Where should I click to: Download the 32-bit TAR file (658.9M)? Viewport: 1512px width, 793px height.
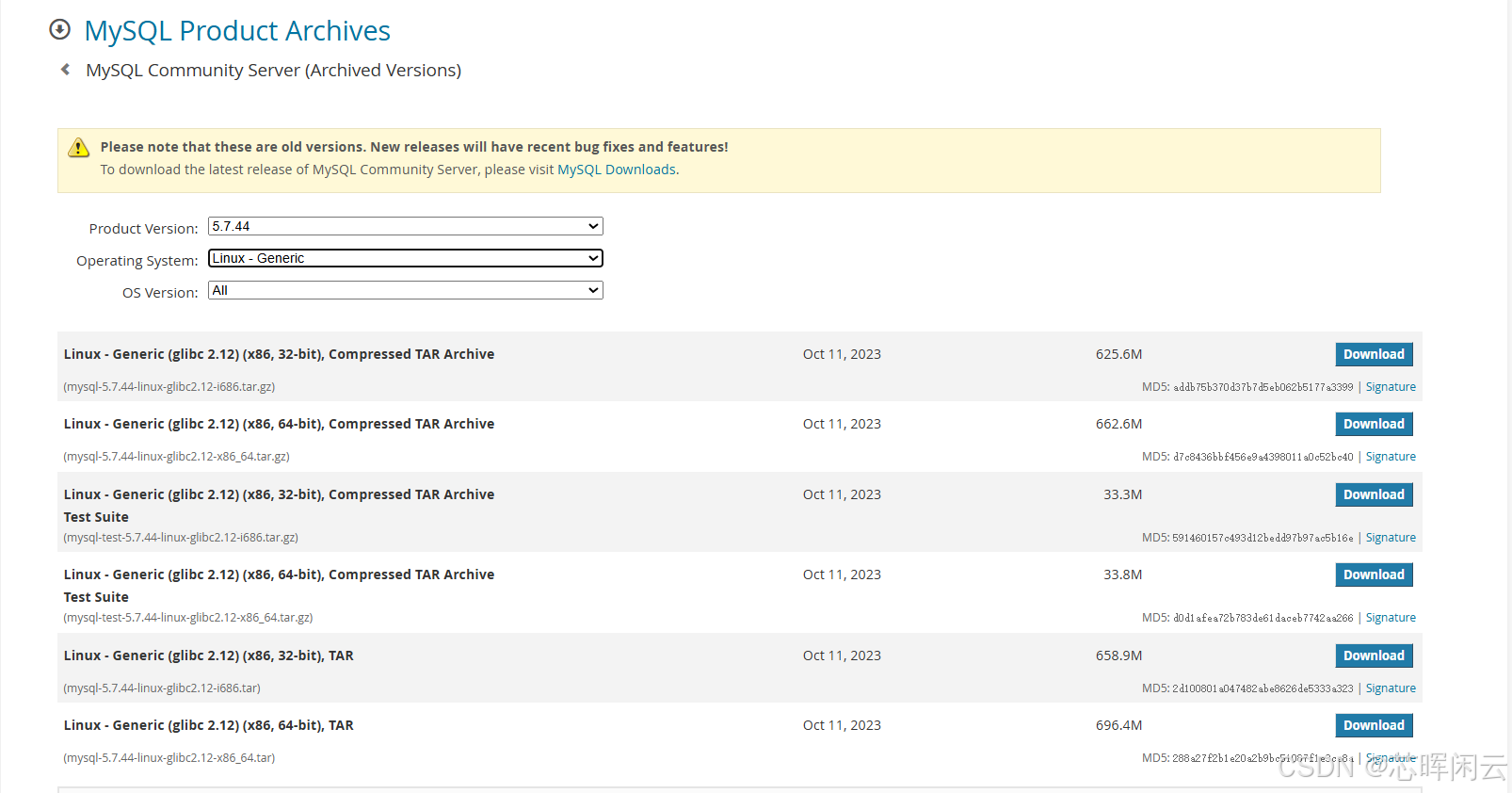pos(1374,655)
